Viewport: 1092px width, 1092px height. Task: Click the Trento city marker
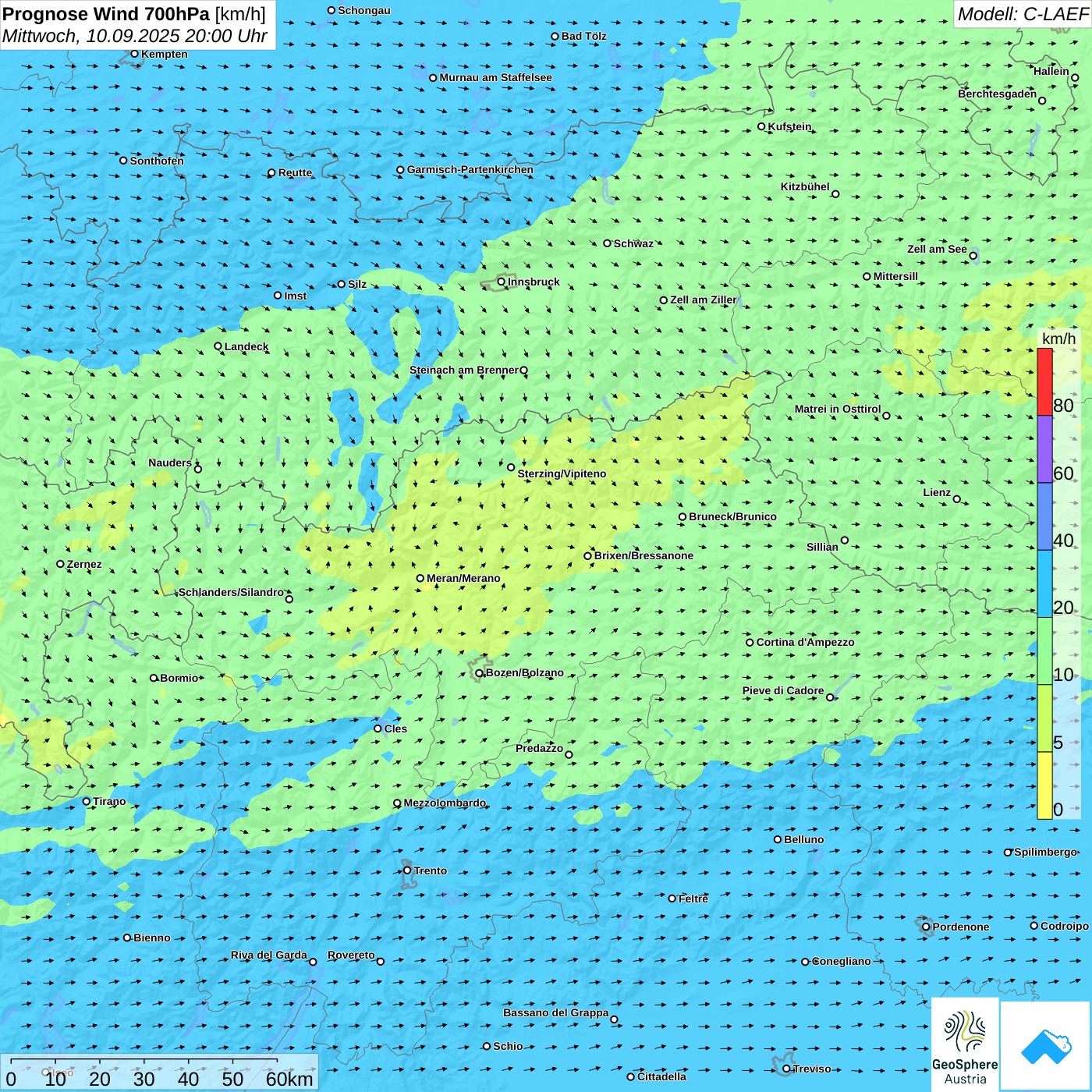[x=407, y=870]
